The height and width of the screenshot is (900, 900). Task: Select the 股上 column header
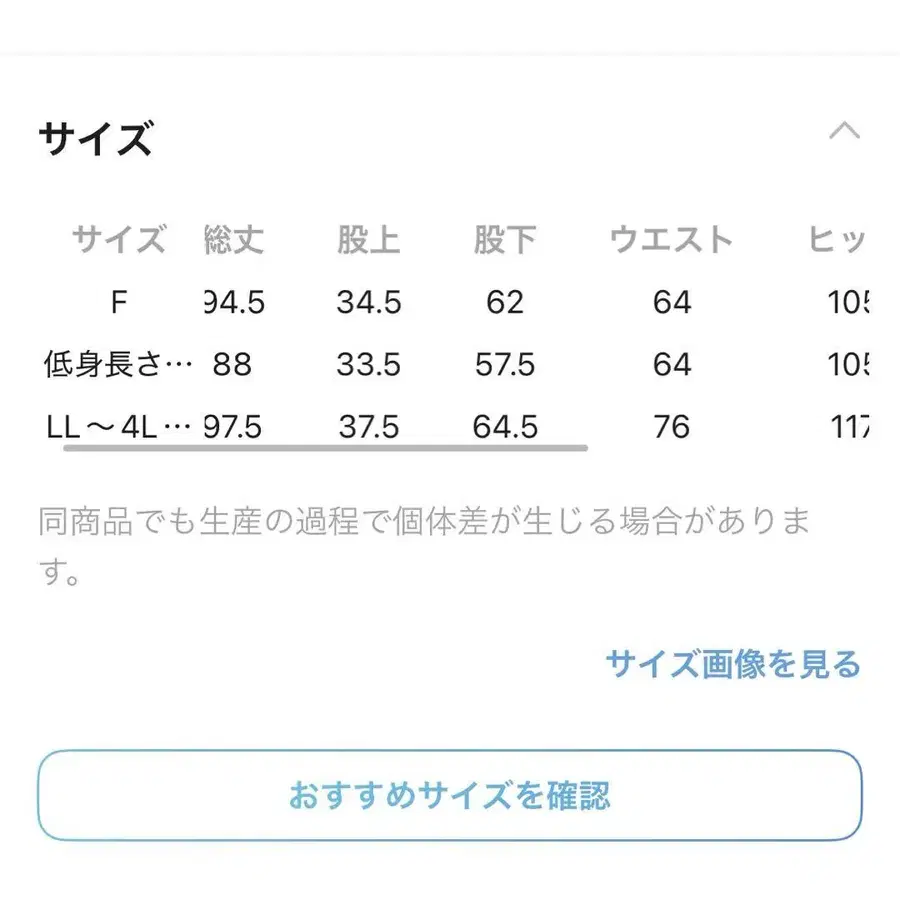click(x=368, y=240)
